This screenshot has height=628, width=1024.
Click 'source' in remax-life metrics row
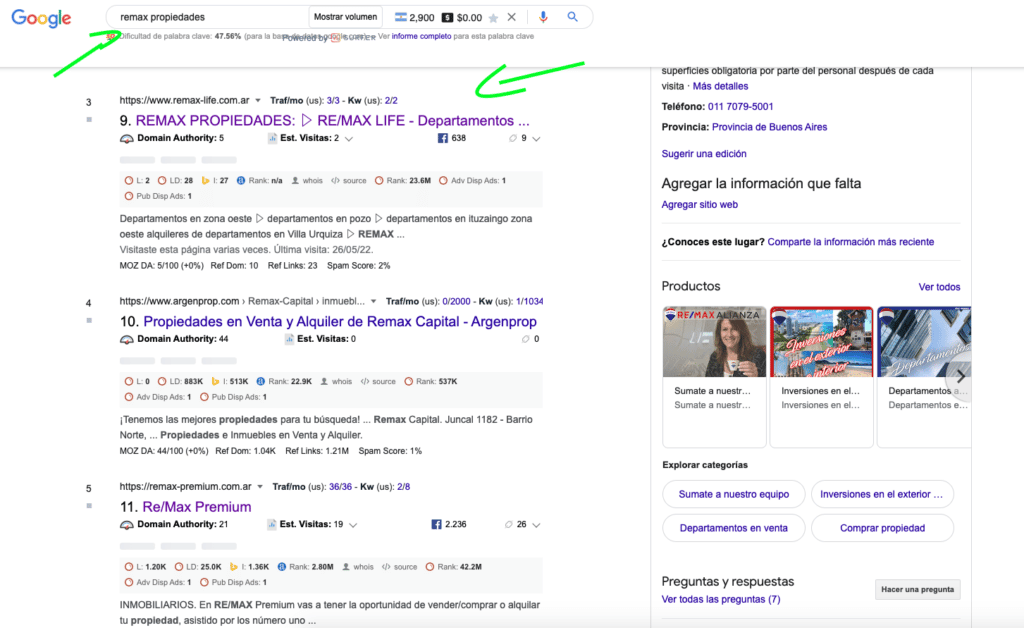(349, 181)
